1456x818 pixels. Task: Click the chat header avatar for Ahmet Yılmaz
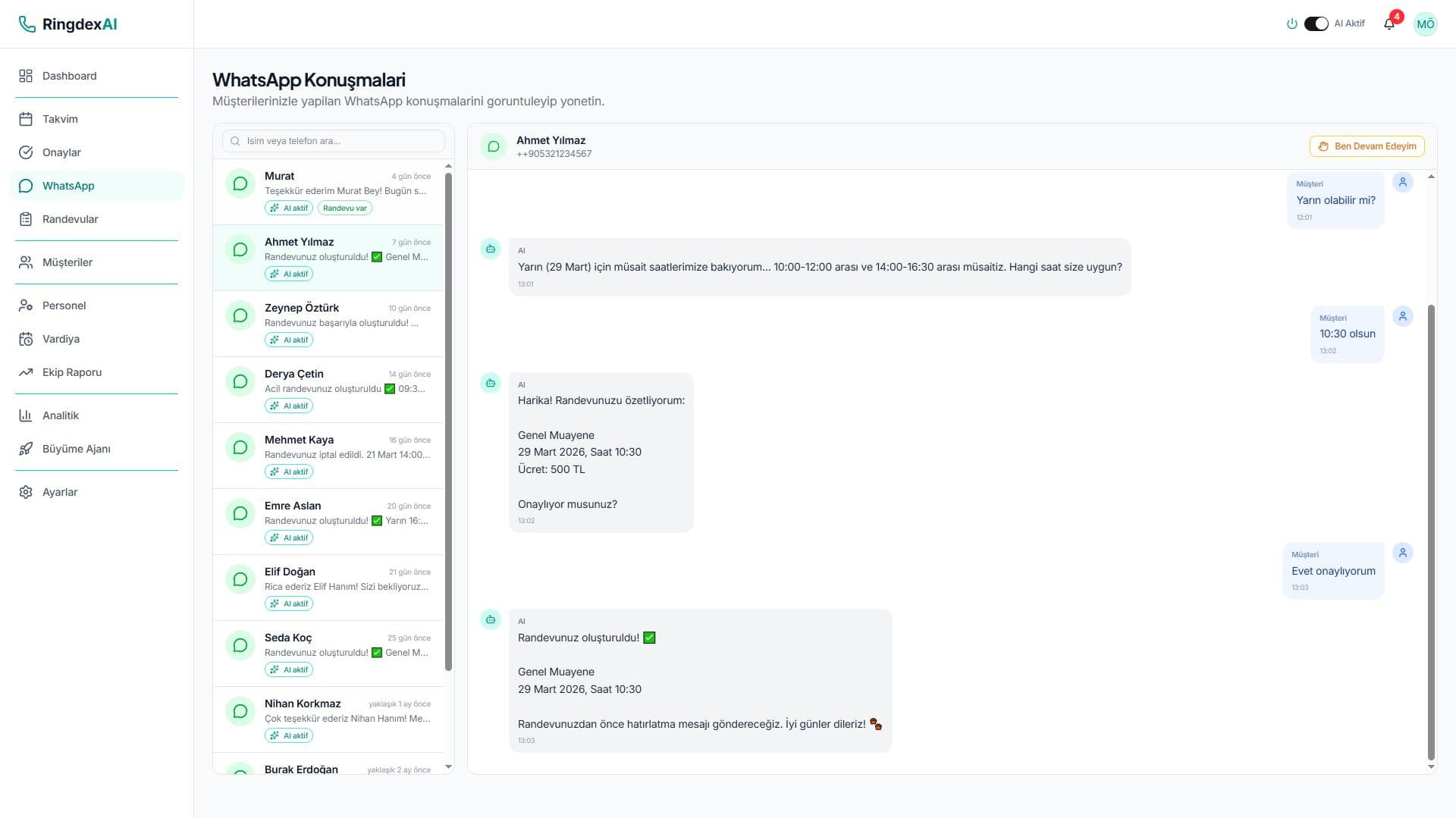pos(494,146)
